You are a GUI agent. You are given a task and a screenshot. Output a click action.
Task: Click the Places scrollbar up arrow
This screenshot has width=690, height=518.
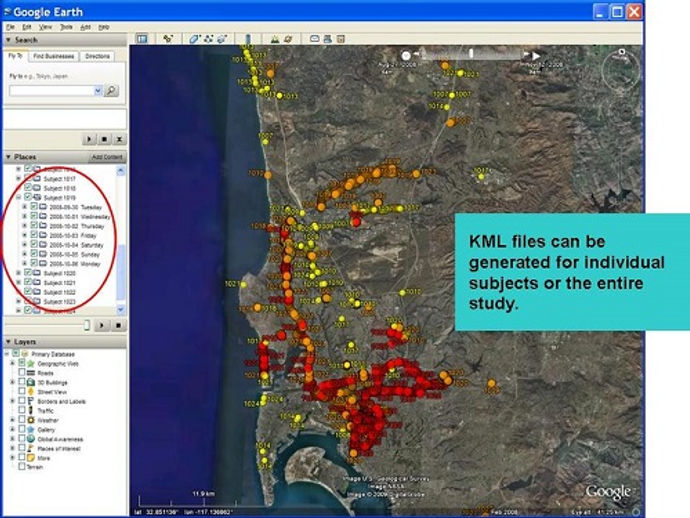click(121, 171)
